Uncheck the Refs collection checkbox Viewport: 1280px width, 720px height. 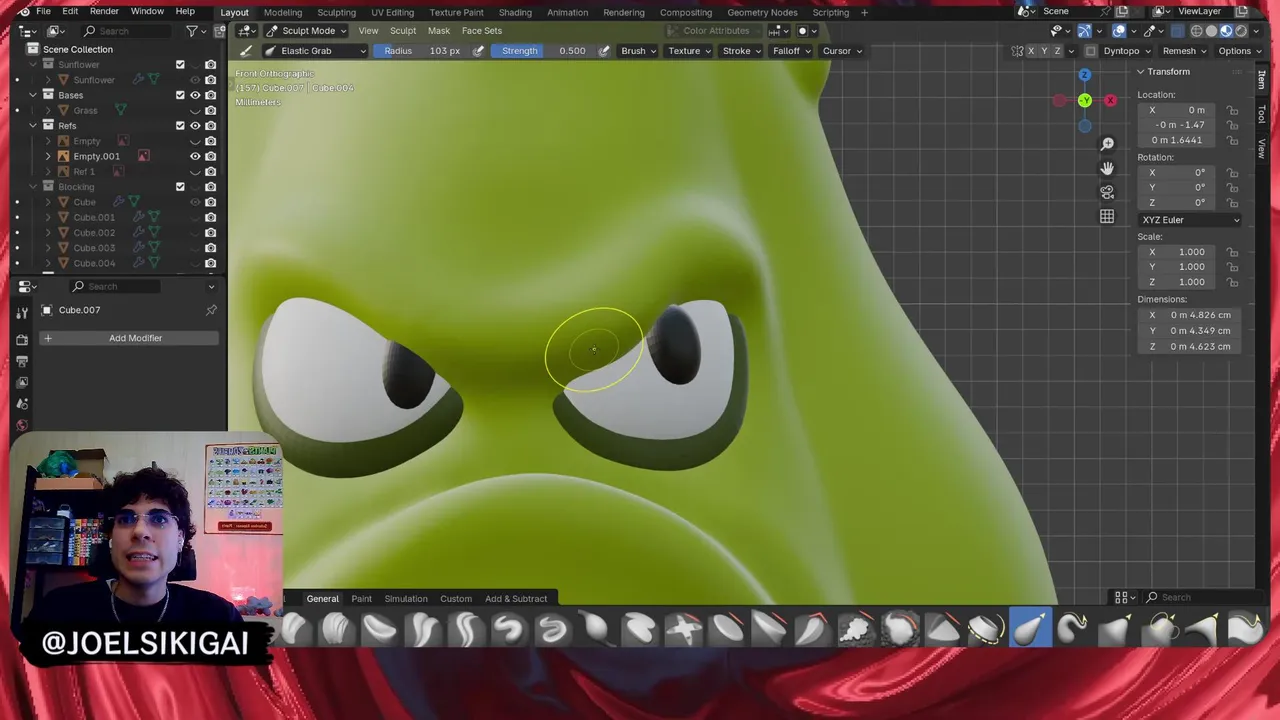[180, 126]
